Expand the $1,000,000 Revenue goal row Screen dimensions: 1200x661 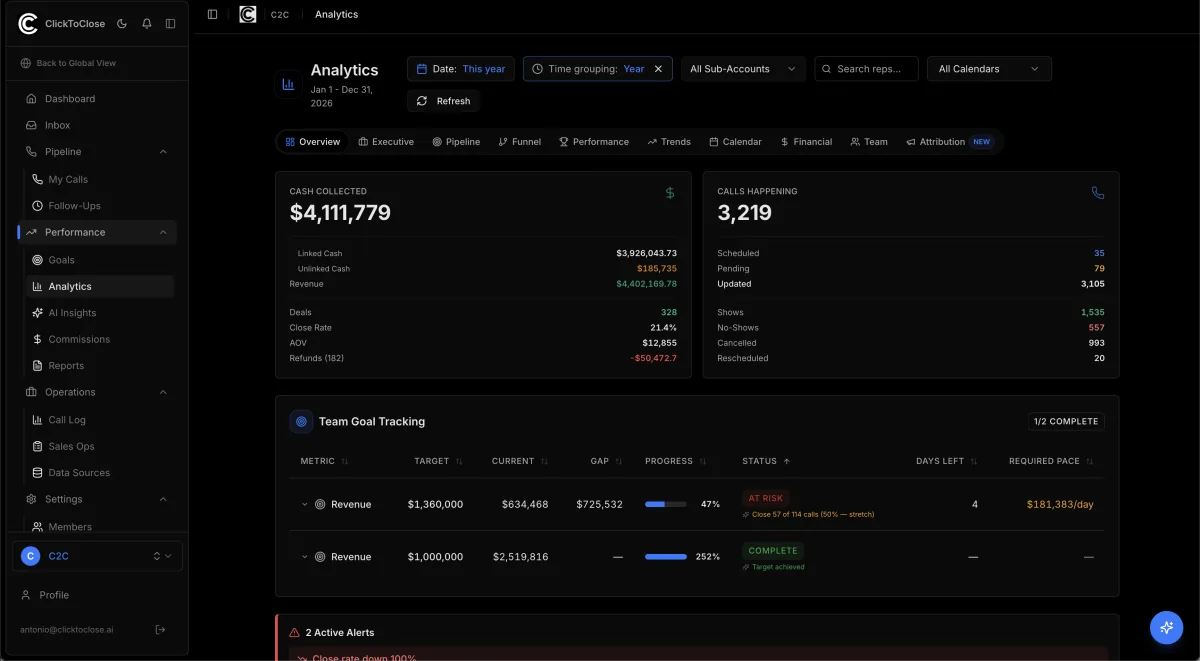pyautogui.click(x=304, y=557)
